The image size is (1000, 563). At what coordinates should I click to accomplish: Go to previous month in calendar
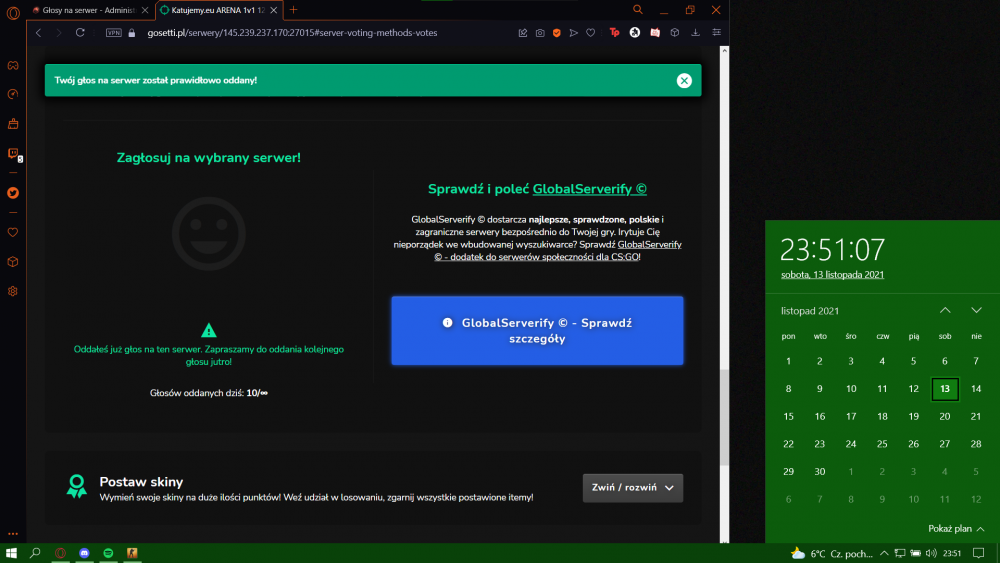[945, 311]
